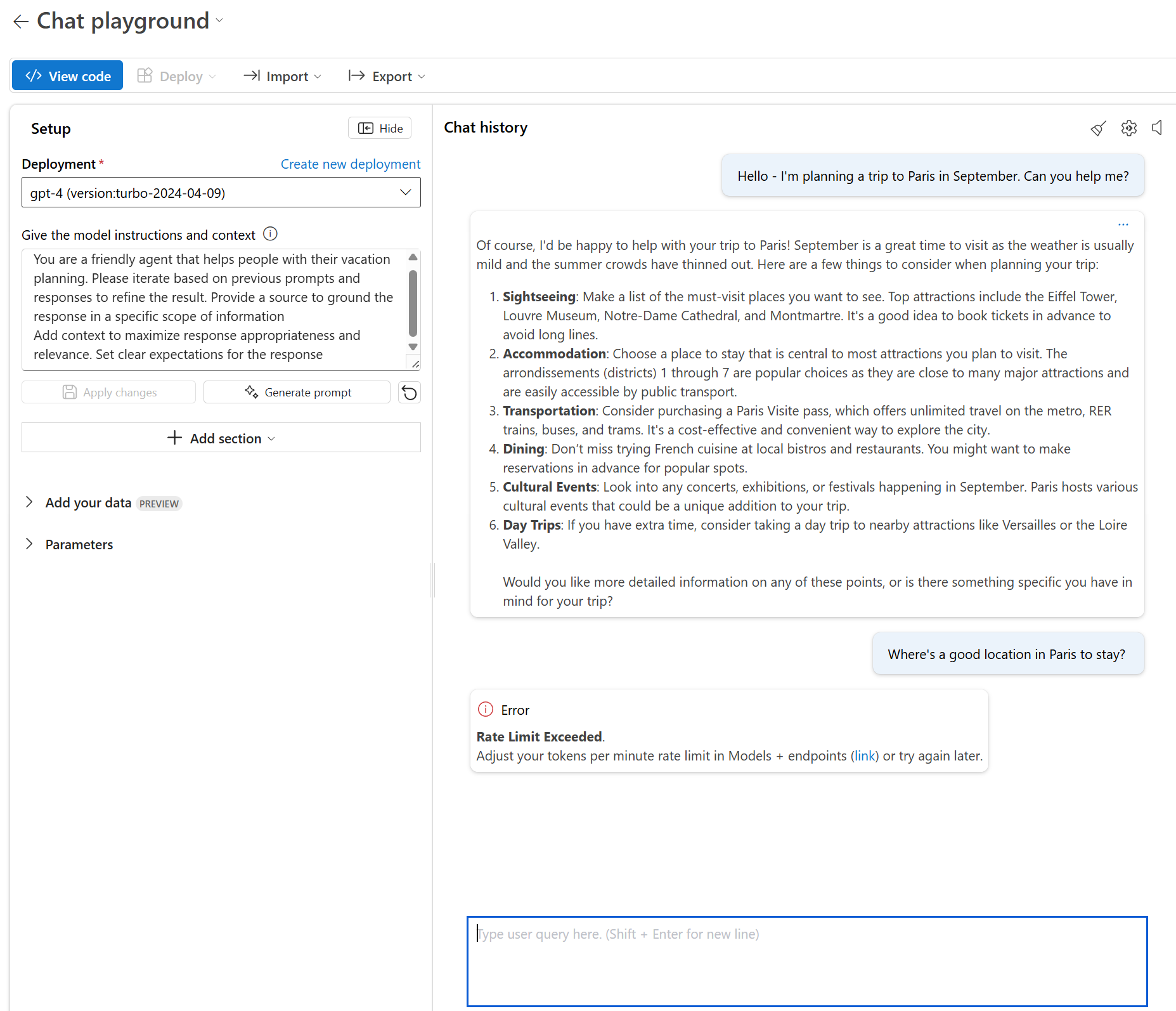Click Create new deployment link

pos(351,164)
